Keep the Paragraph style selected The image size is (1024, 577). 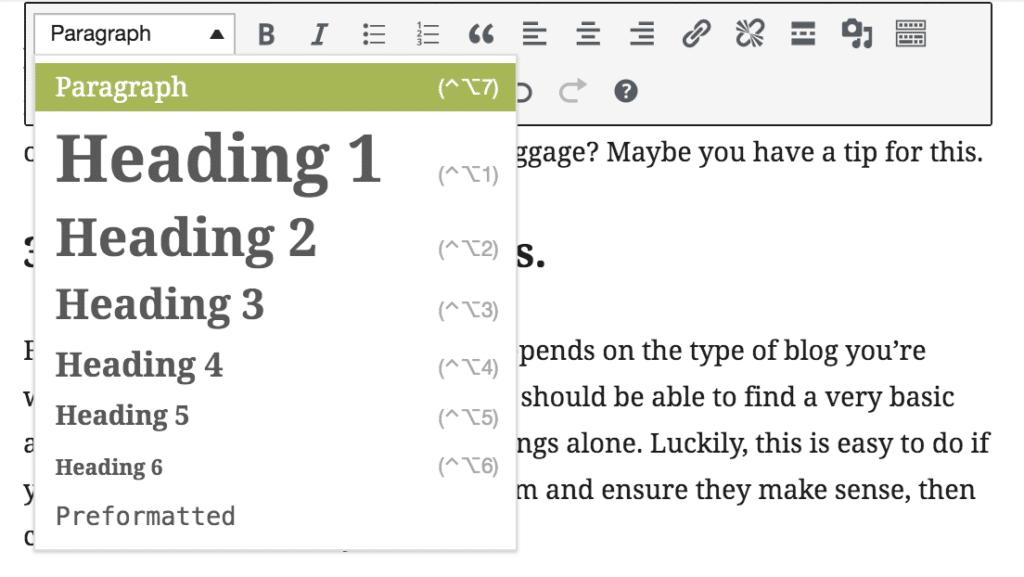click(x=121, y=87)
